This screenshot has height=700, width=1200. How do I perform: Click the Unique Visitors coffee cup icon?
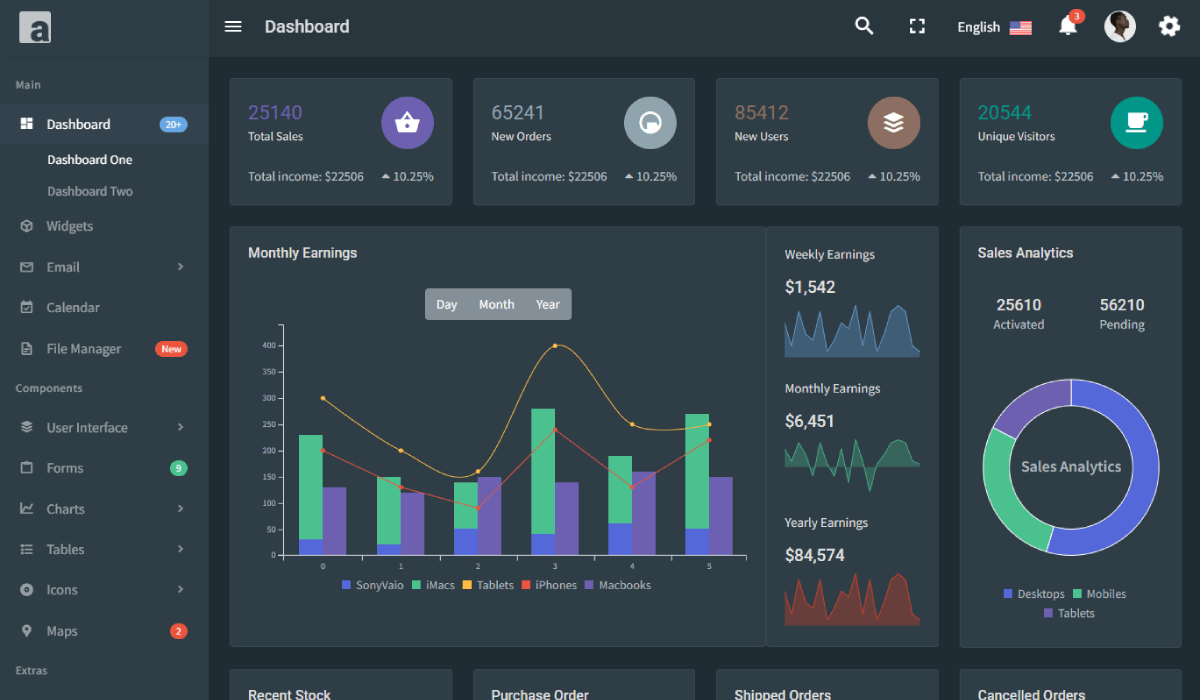point(1136,123)
